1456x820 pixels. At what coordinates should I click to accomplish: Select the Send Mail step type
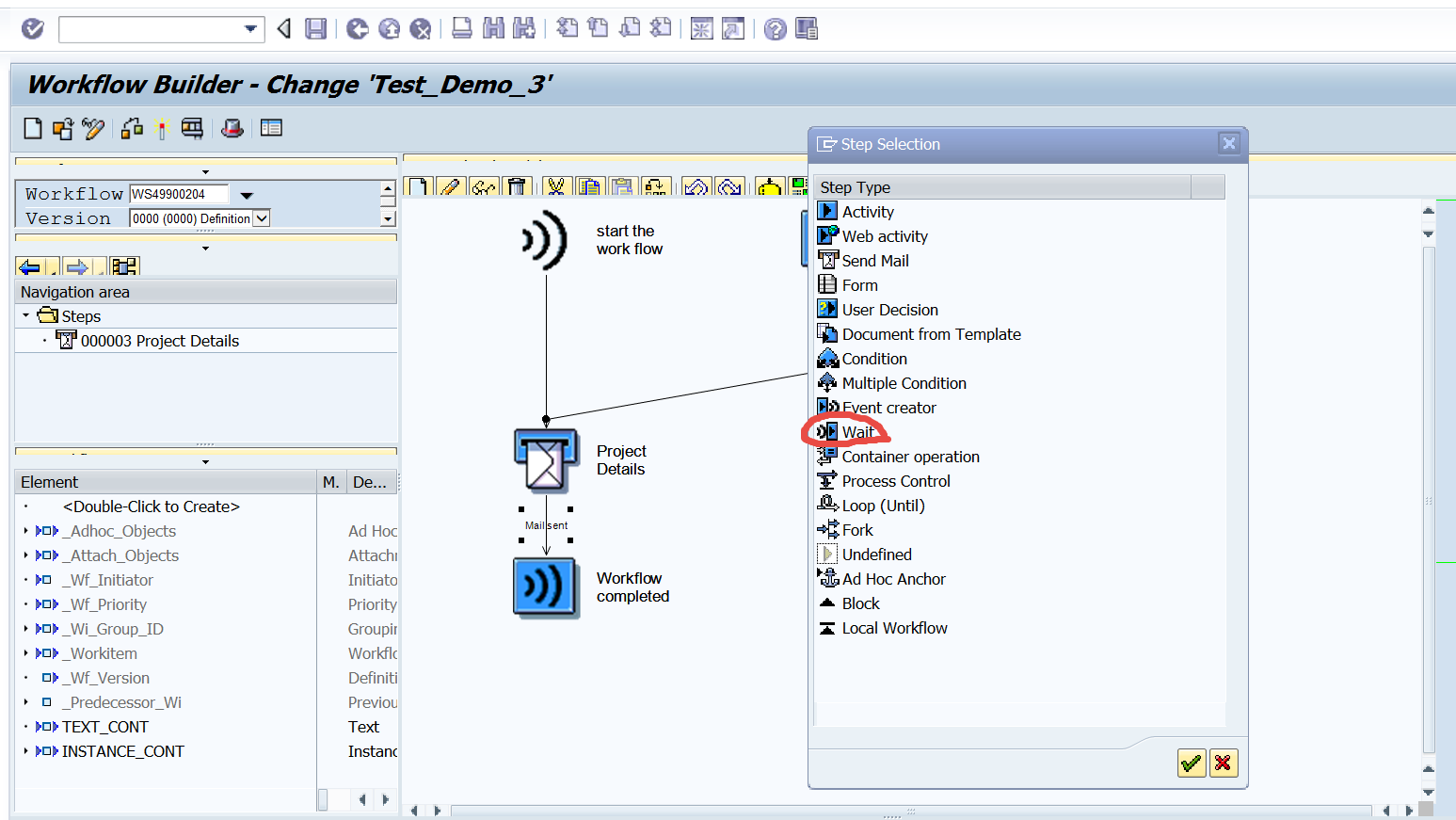coord(873,260)
